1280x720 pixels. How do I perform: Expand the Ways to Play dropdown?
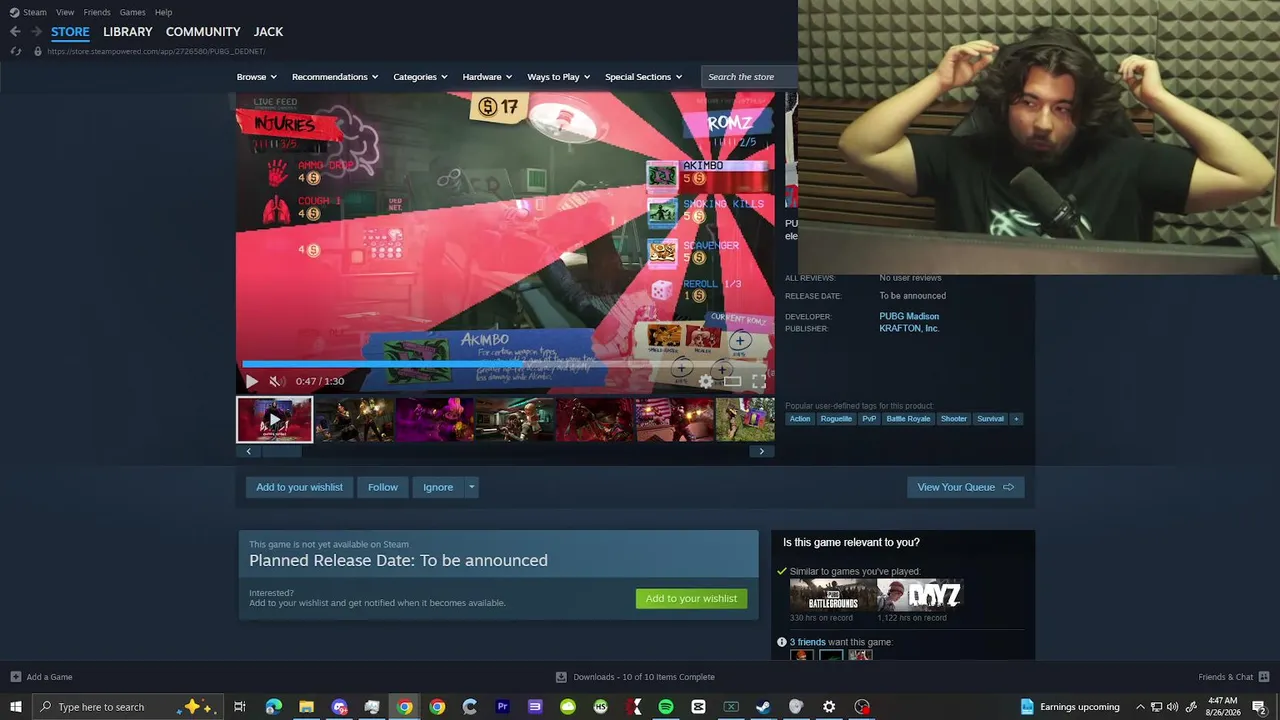point(559,77)
